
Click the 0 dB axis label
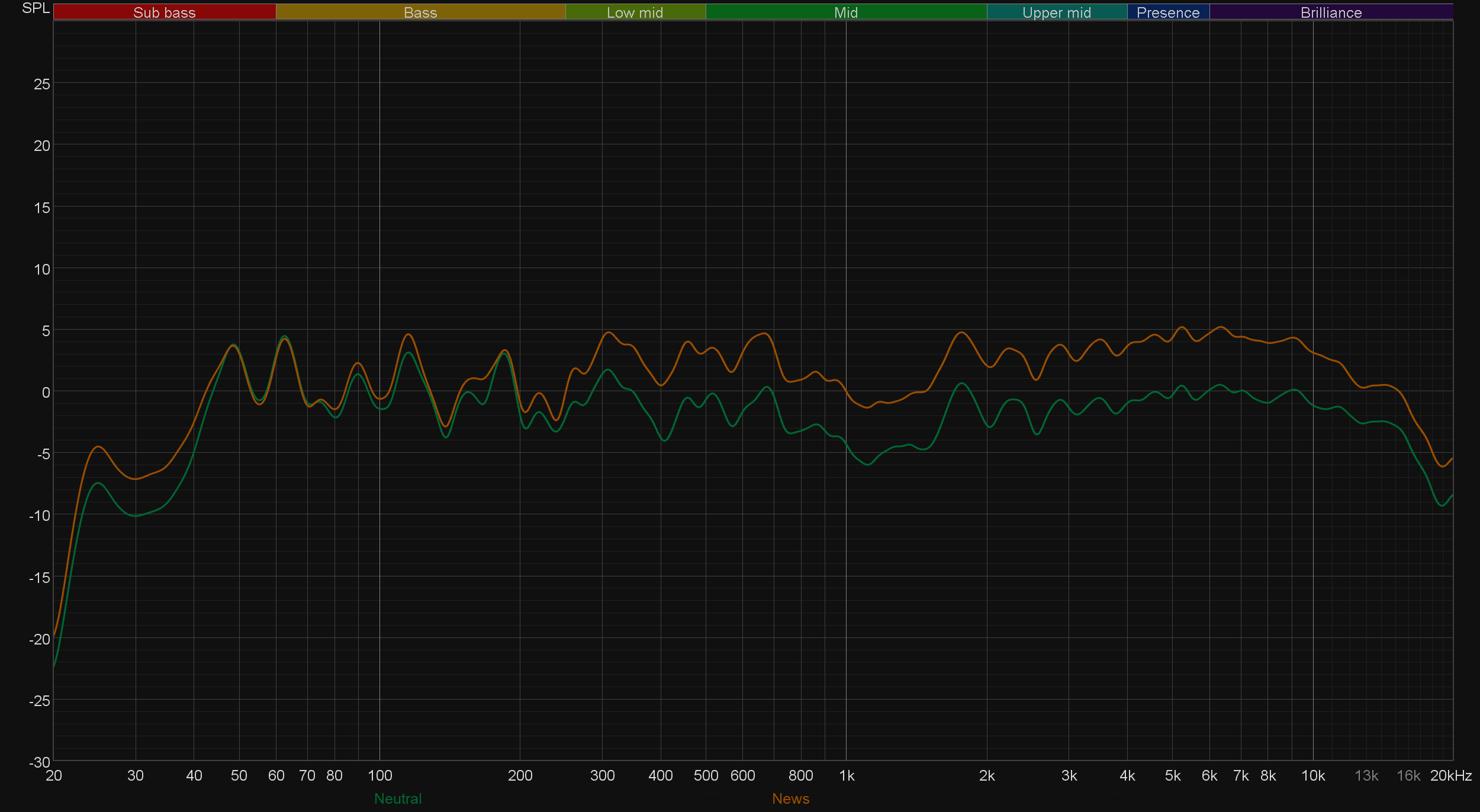(x=46, y=392)
